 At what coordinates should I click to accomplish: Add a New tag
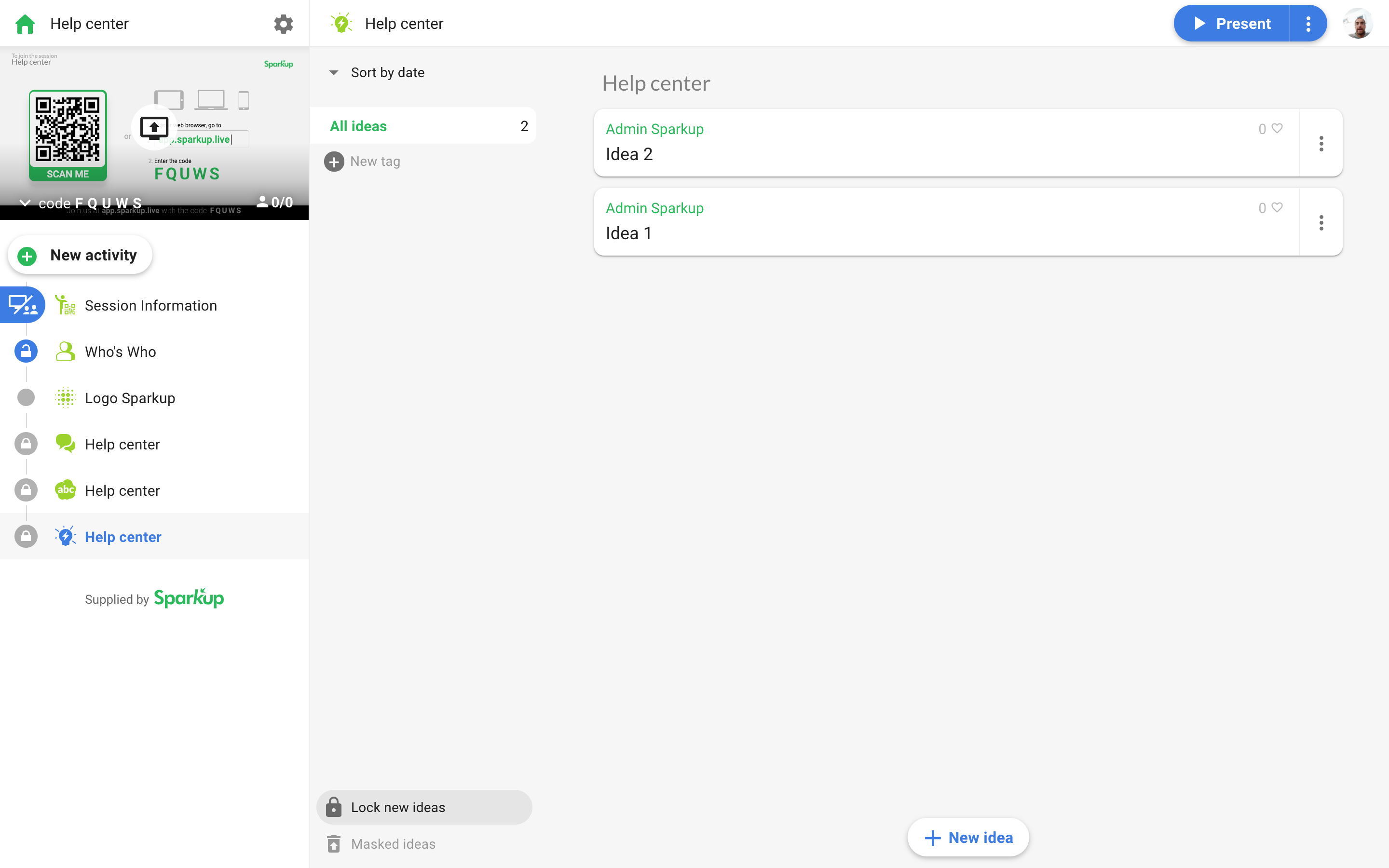[x=362, y=162]
